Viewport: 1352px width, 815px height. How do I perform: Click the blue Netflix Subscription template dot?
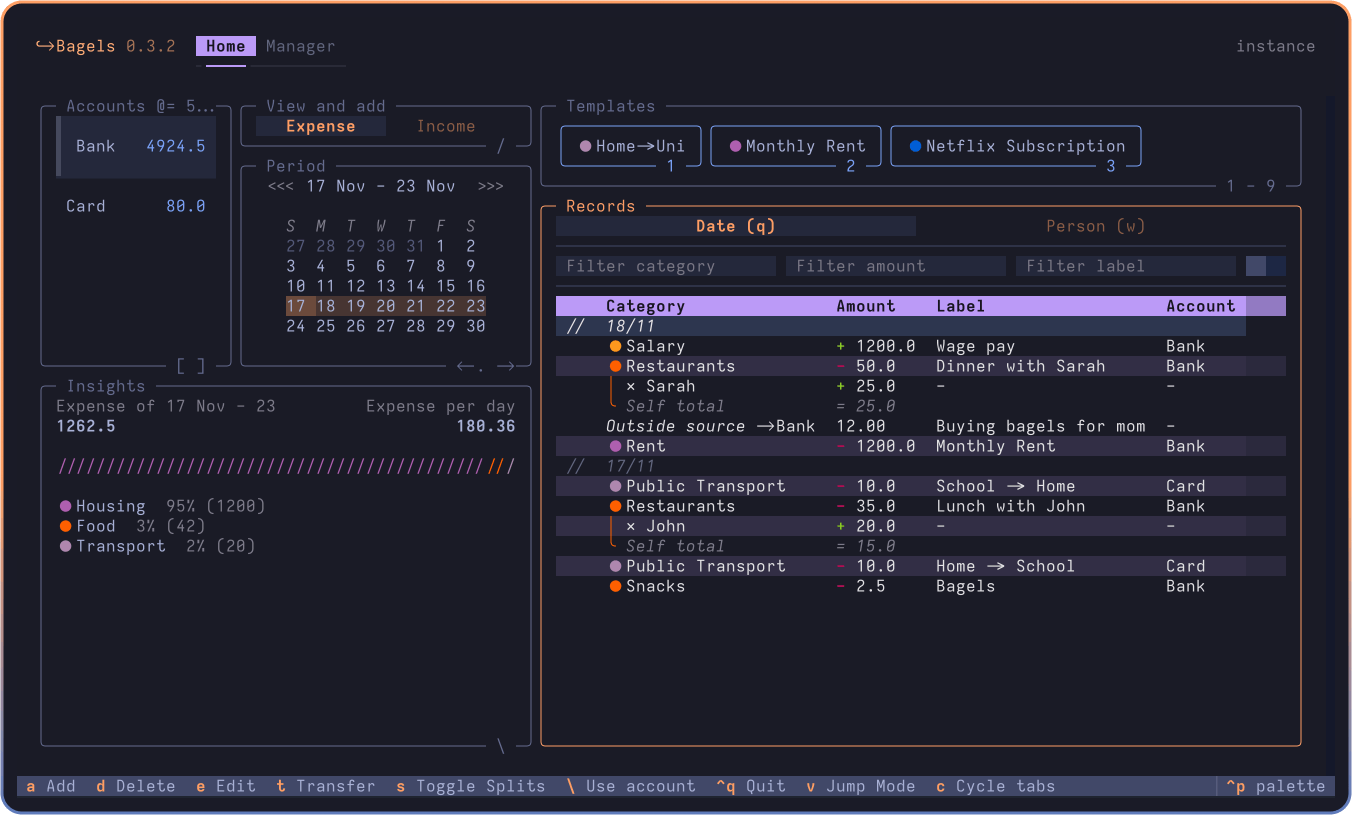[916, 146]
